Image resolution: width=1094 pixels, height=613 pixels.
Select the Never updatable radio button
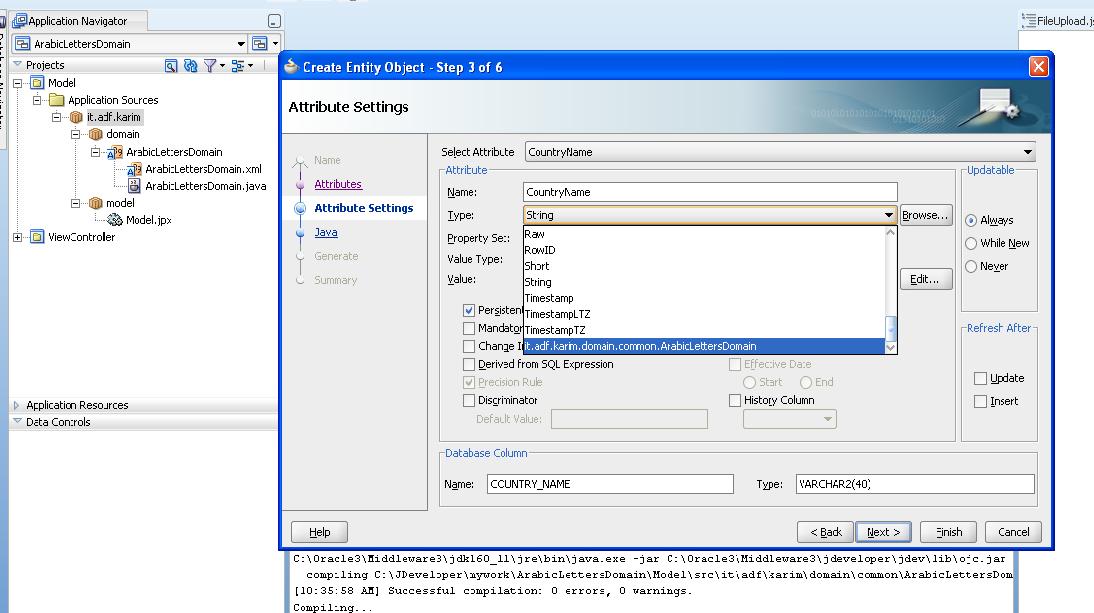(971, 266)
